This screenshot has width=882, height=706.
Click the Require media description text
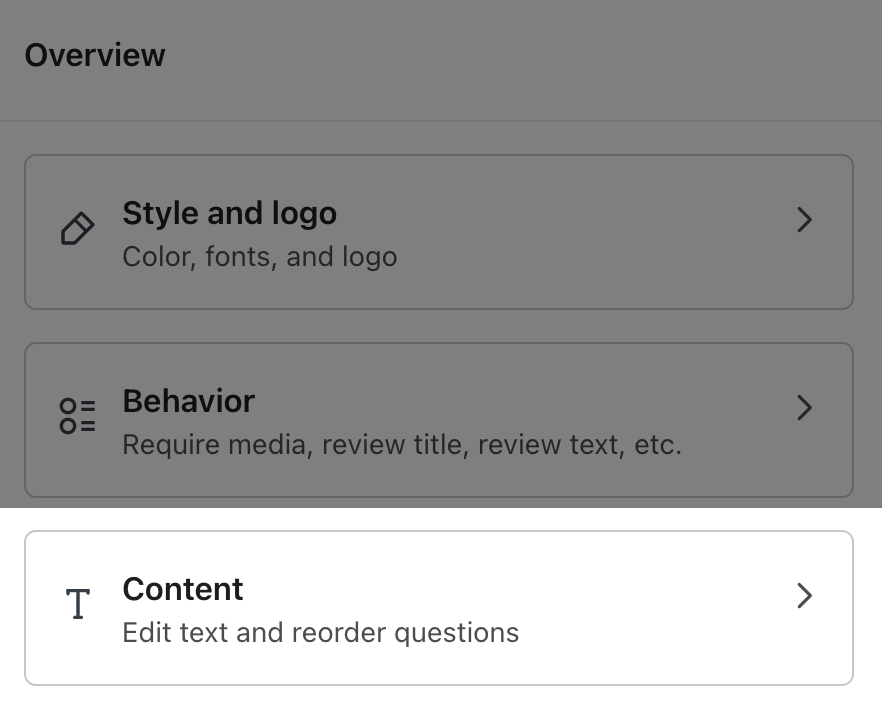tap(401, 445)
